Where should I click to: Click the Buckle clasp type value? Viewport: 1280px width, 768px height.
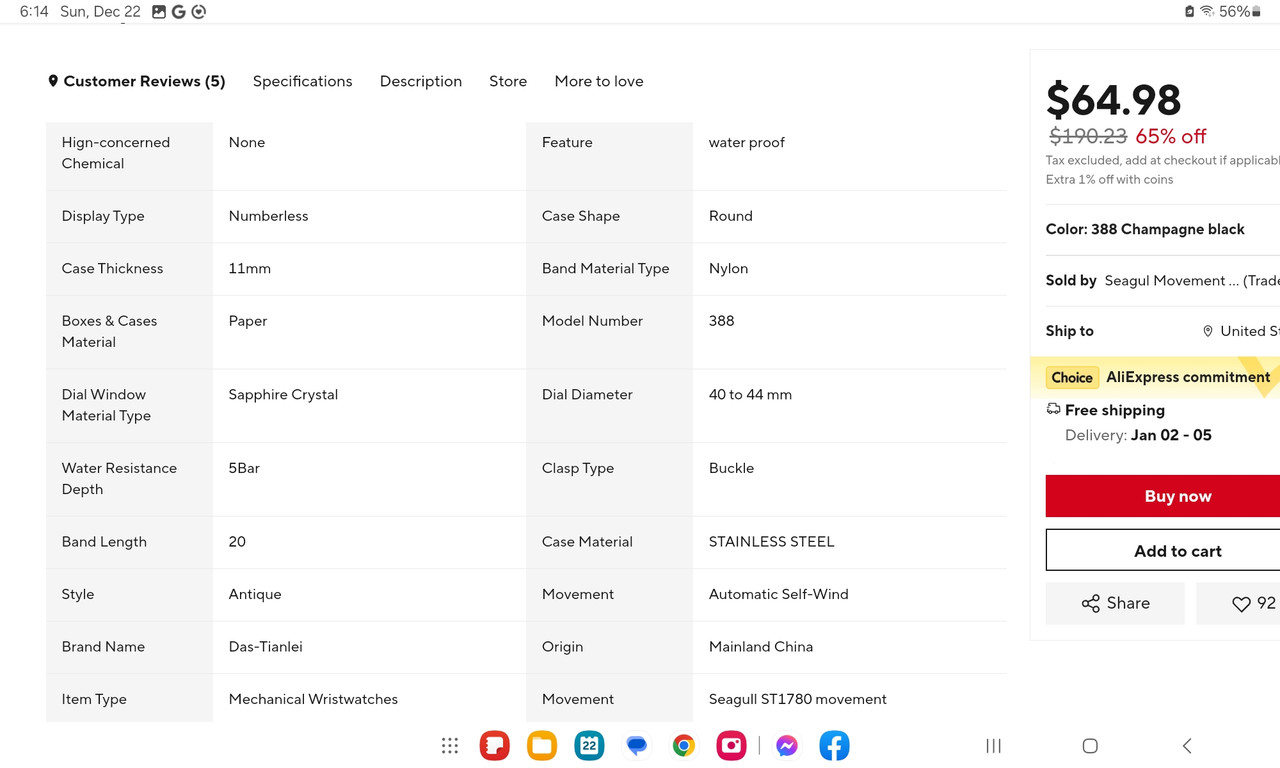click(732, 468)
